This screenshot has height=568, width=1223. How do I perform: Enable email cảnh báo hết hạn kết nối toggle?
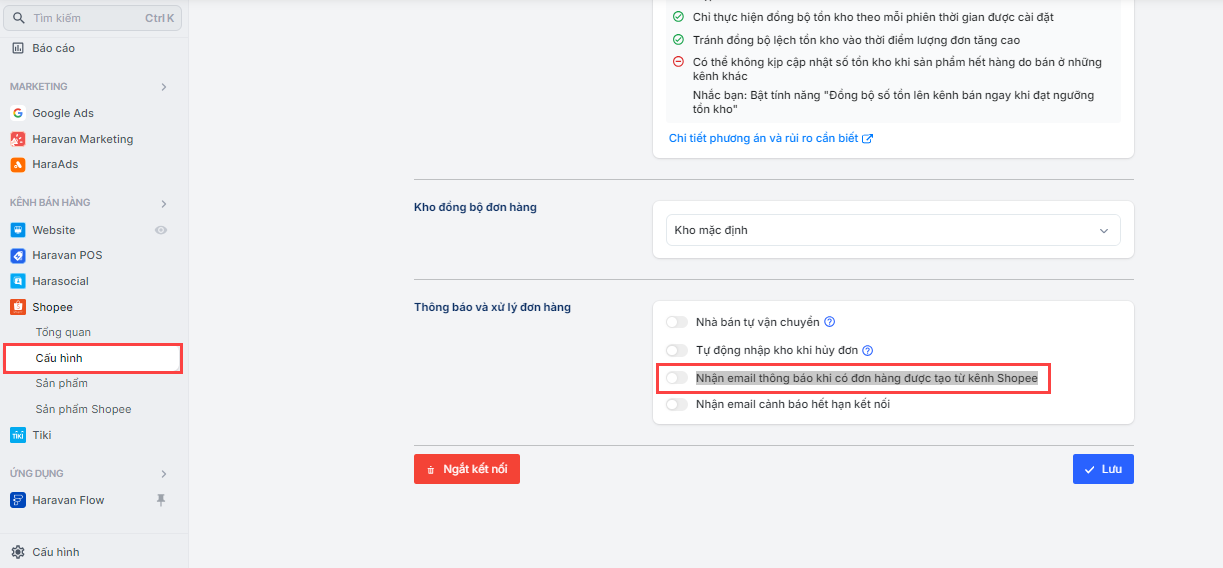pyautogui.click(x=677, y=404)
